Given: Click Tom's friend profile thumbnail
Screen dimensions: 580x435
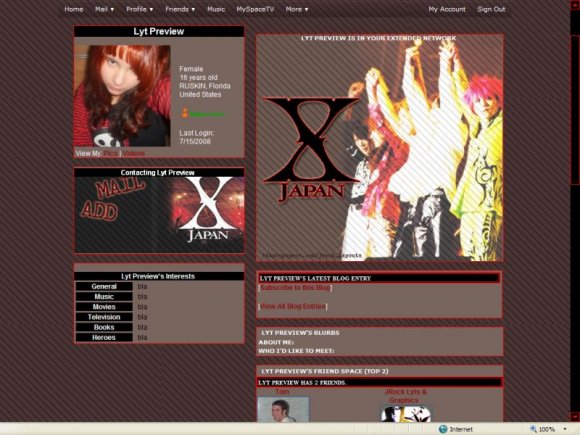Looking at the screenshot, I should 283,409.
